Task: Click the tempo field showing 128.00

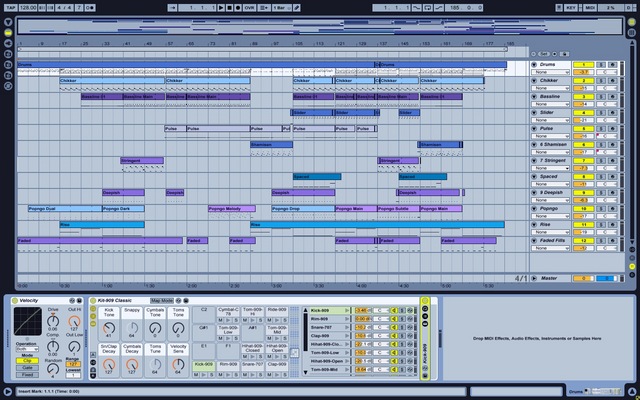Action: [27, 8]
